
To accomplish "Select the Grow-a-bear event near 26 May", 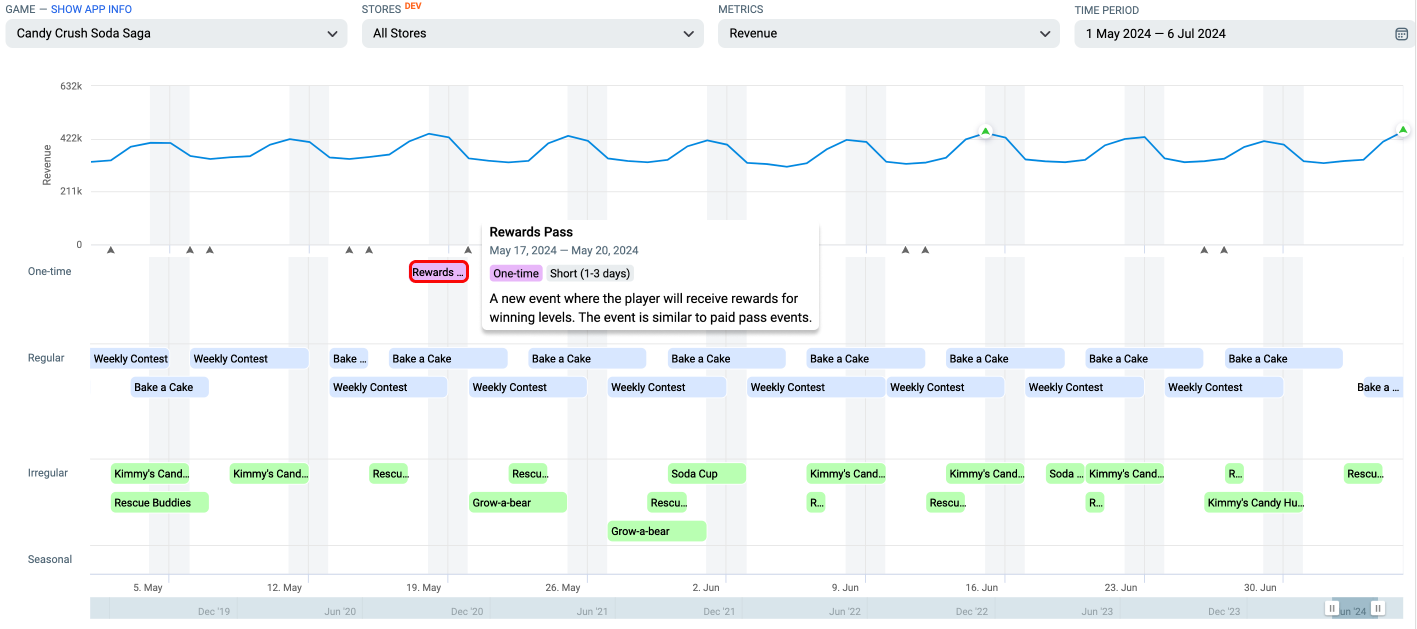I will [x=519, y=502].
